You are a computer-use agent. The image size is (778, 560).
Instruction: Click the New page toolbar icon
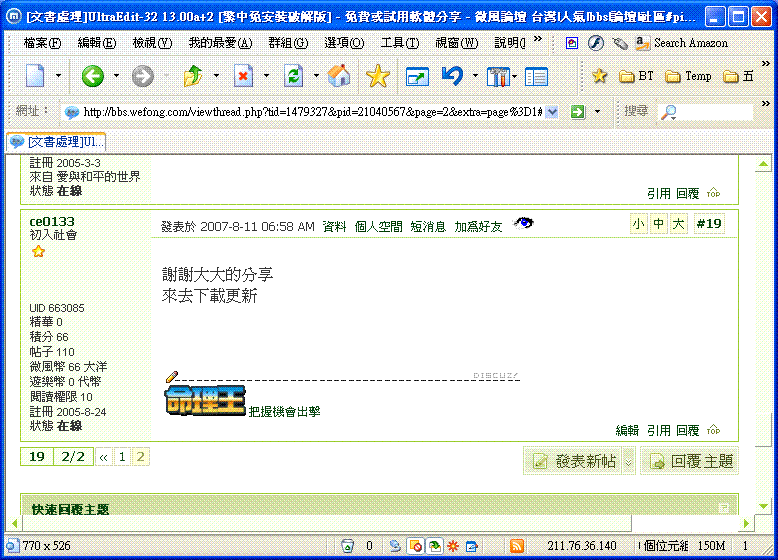(x=35, y=76)
